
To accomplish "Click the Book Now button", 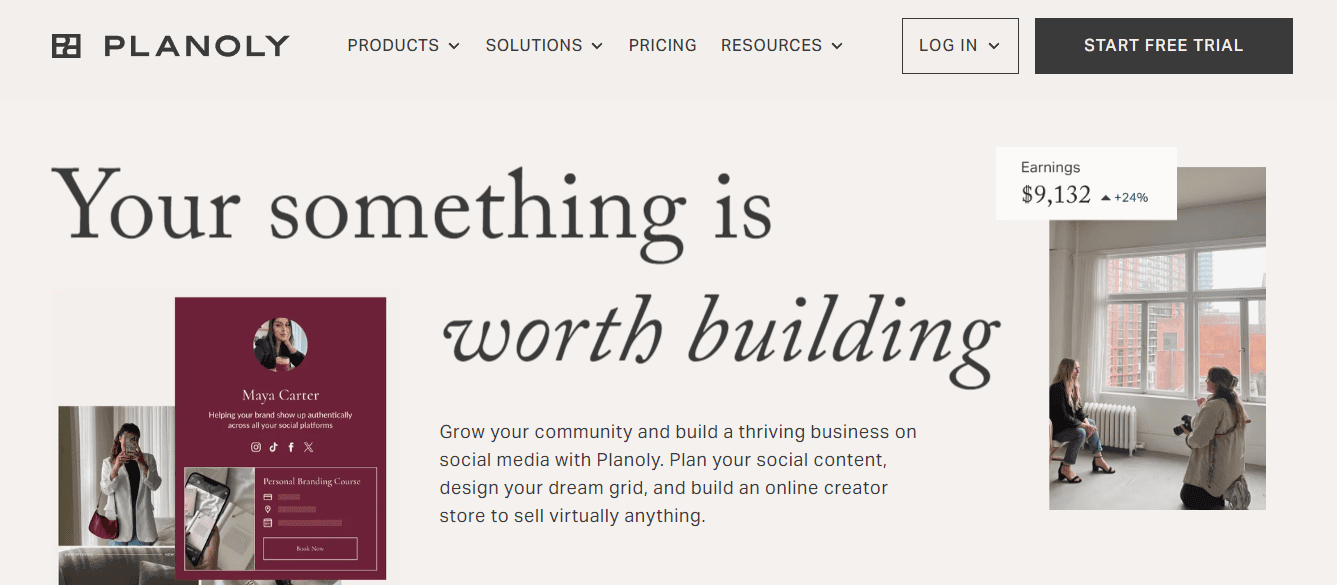I will tap(310, 548).
